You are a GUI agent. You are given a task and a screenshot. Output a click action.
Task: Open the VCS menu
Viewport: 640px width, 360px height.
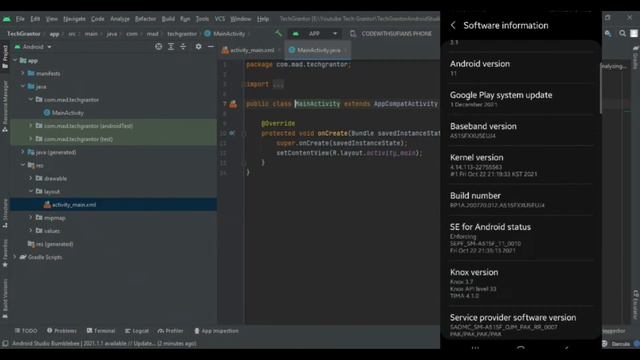click(220, 19)
